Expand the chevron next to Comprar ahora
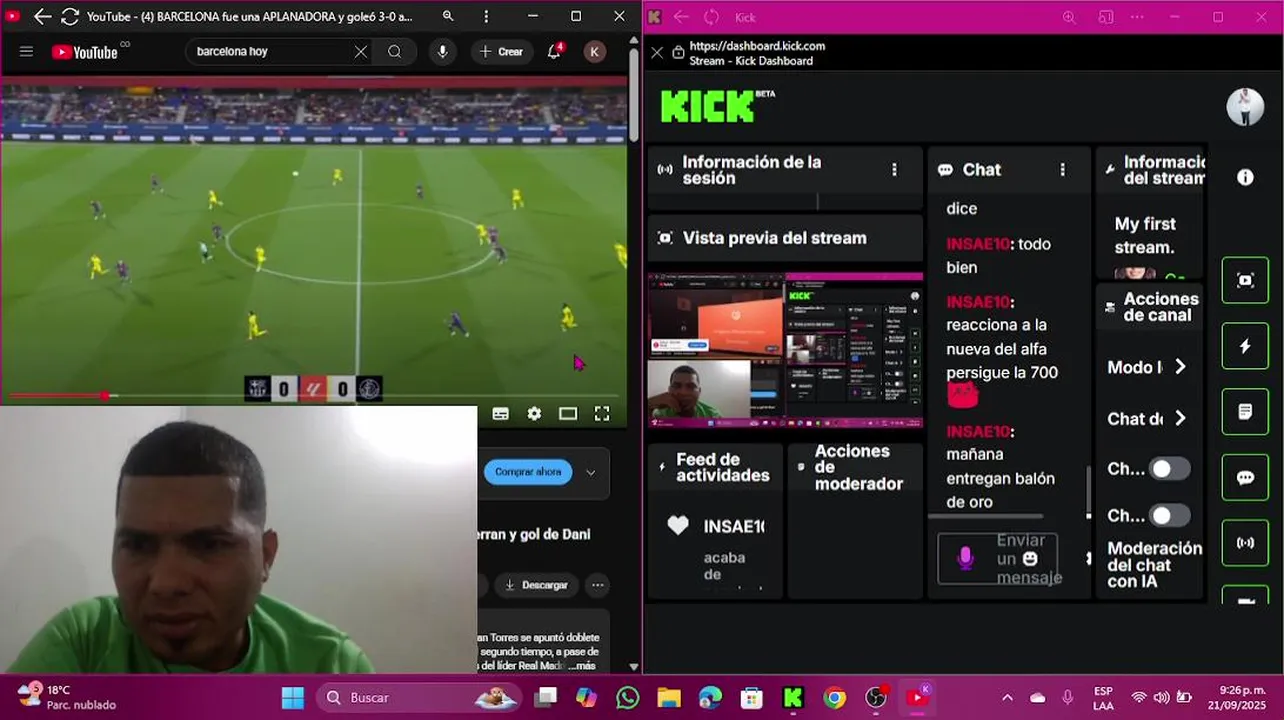 (591, 472)
